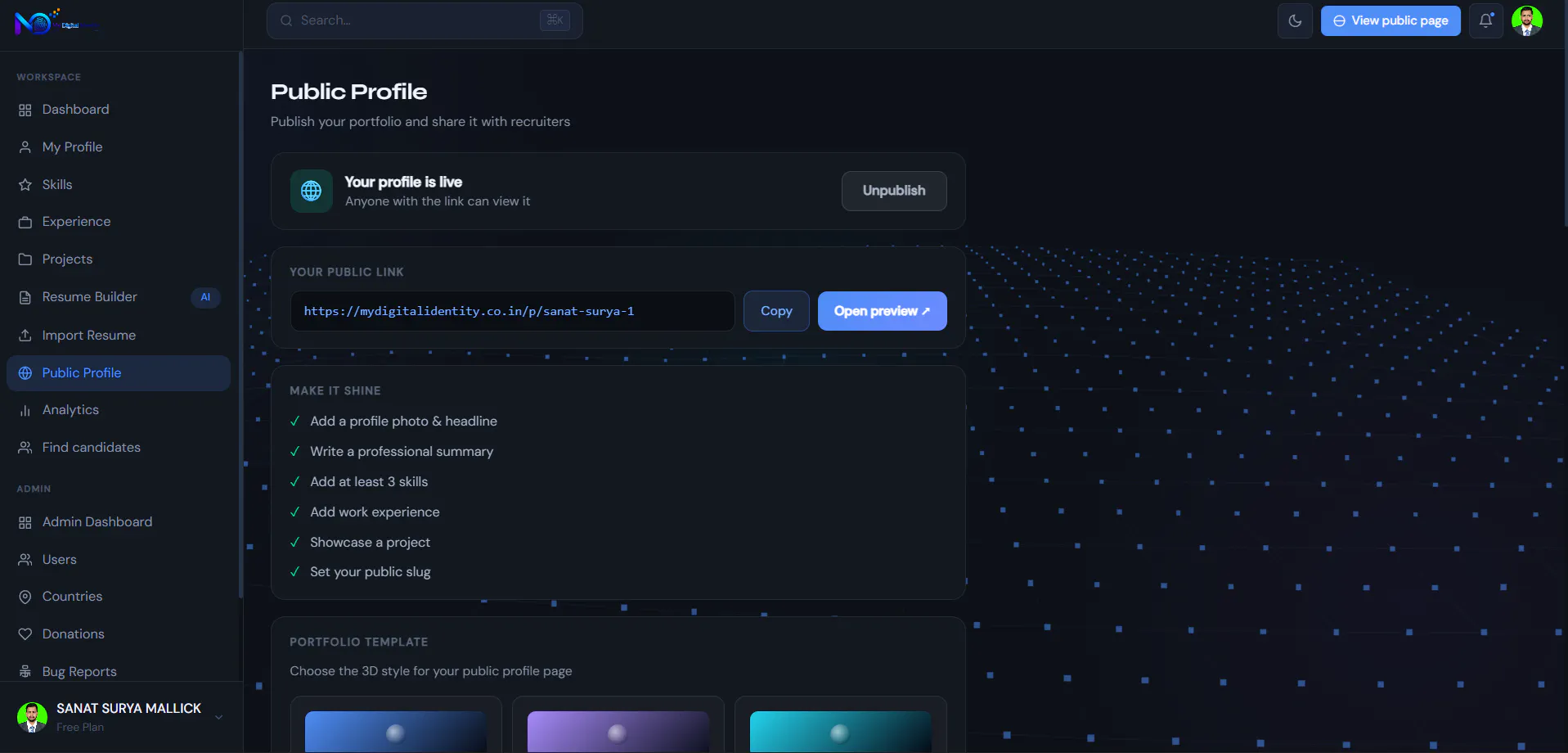
Task: Select the purple portfolio template thumbnail
Action: [x=618, y=732]
